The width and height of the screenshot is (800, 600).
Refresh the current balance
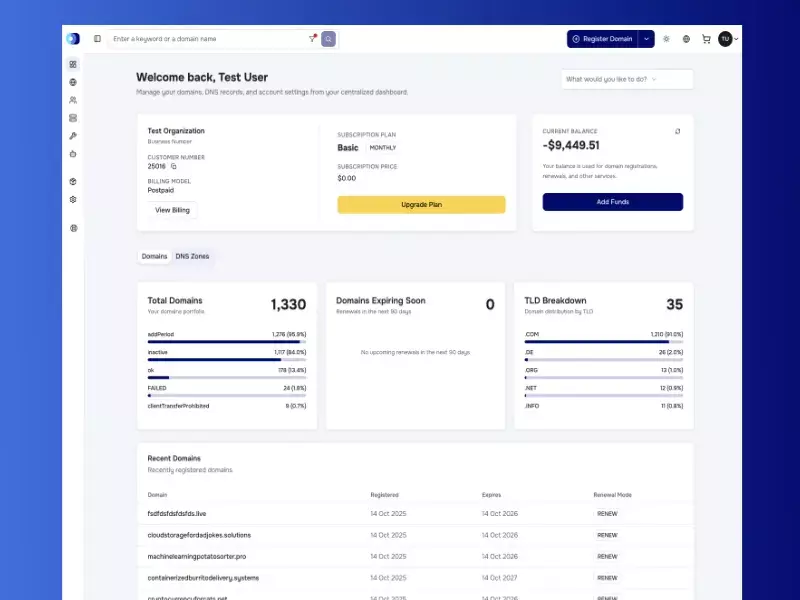678,131
